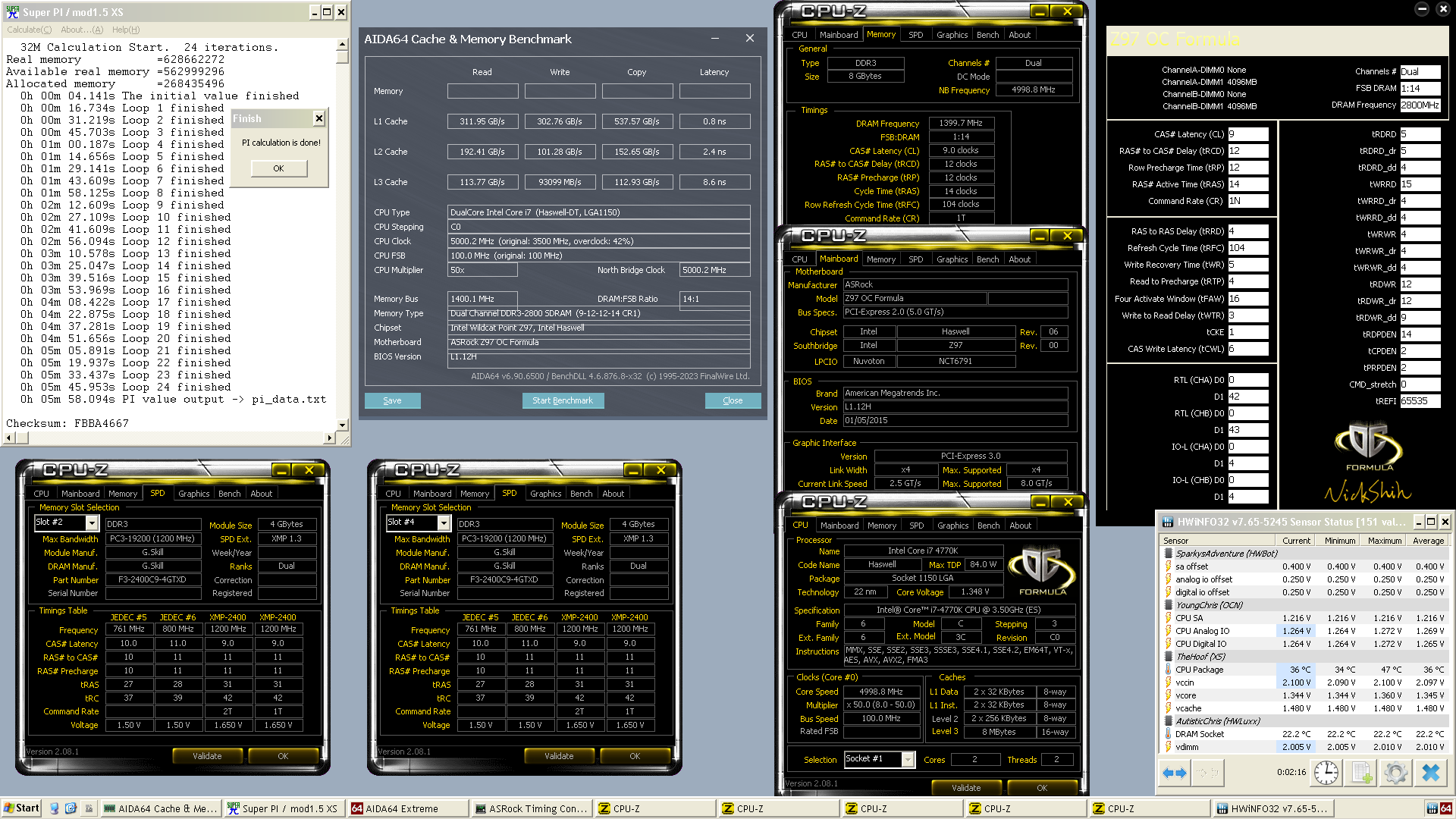The height and width of the screenshot is (819, 1456).
Task: Click HWiNFO logging sheet icon
Action: [1361, 773]
